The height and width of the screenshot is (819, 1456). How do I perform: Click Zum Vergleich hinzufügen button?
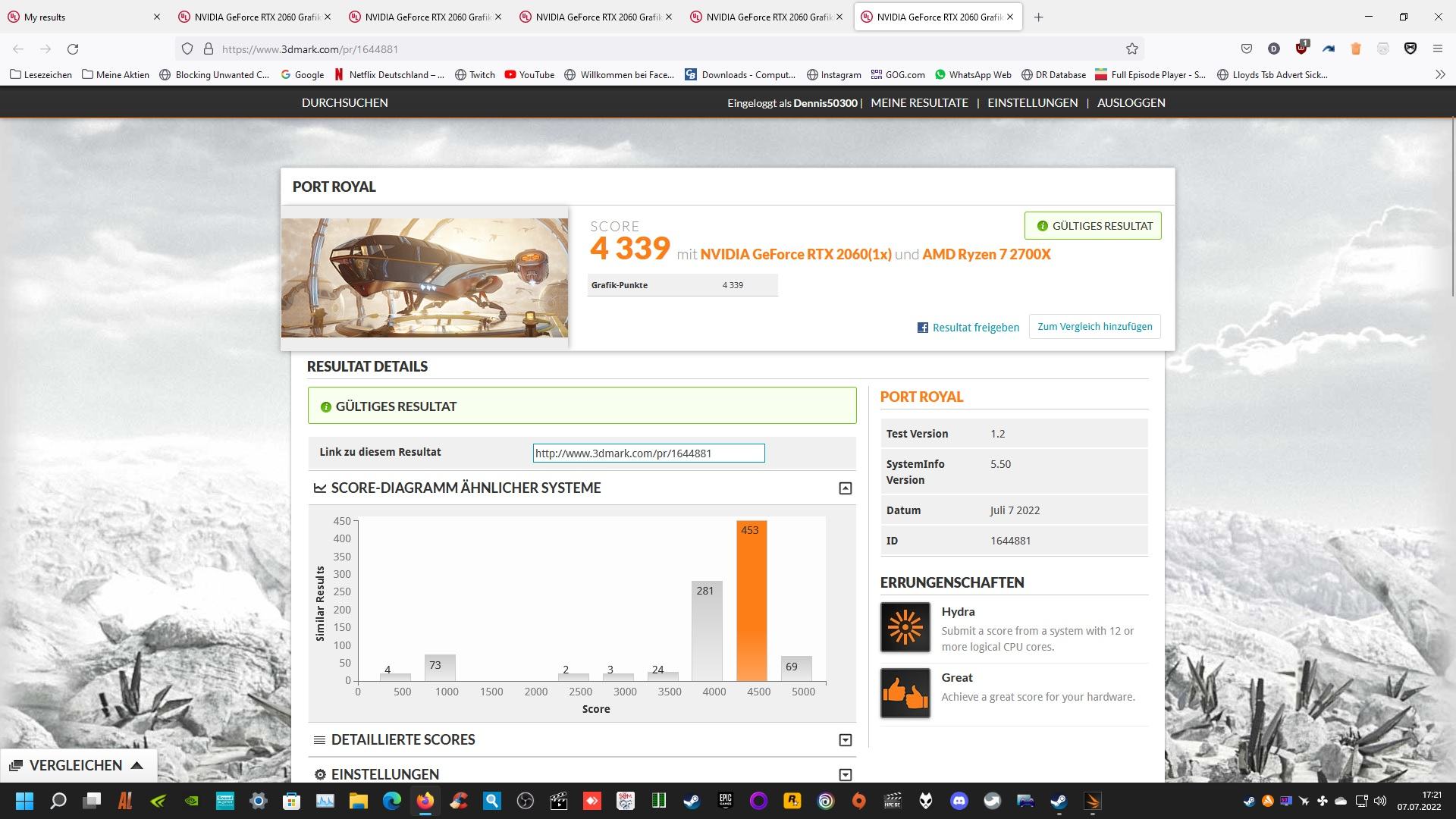click(1094, 327)
